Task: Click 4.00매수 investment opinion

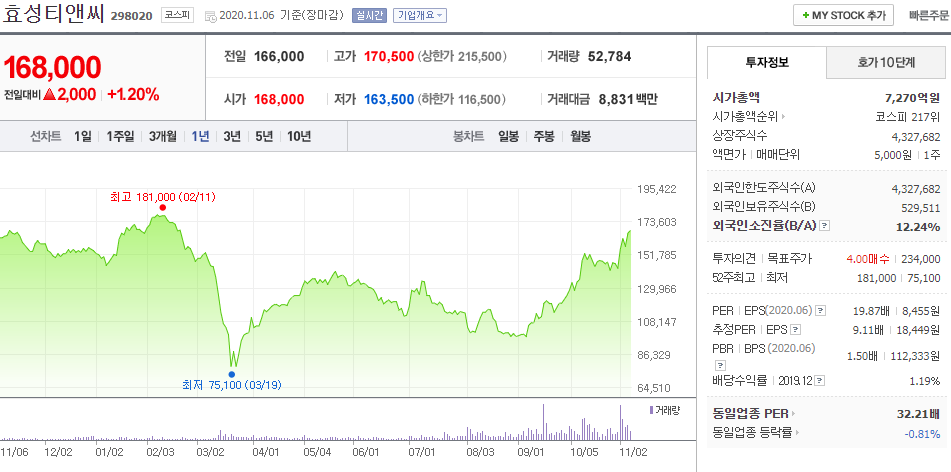Action: tap(867, 259)
